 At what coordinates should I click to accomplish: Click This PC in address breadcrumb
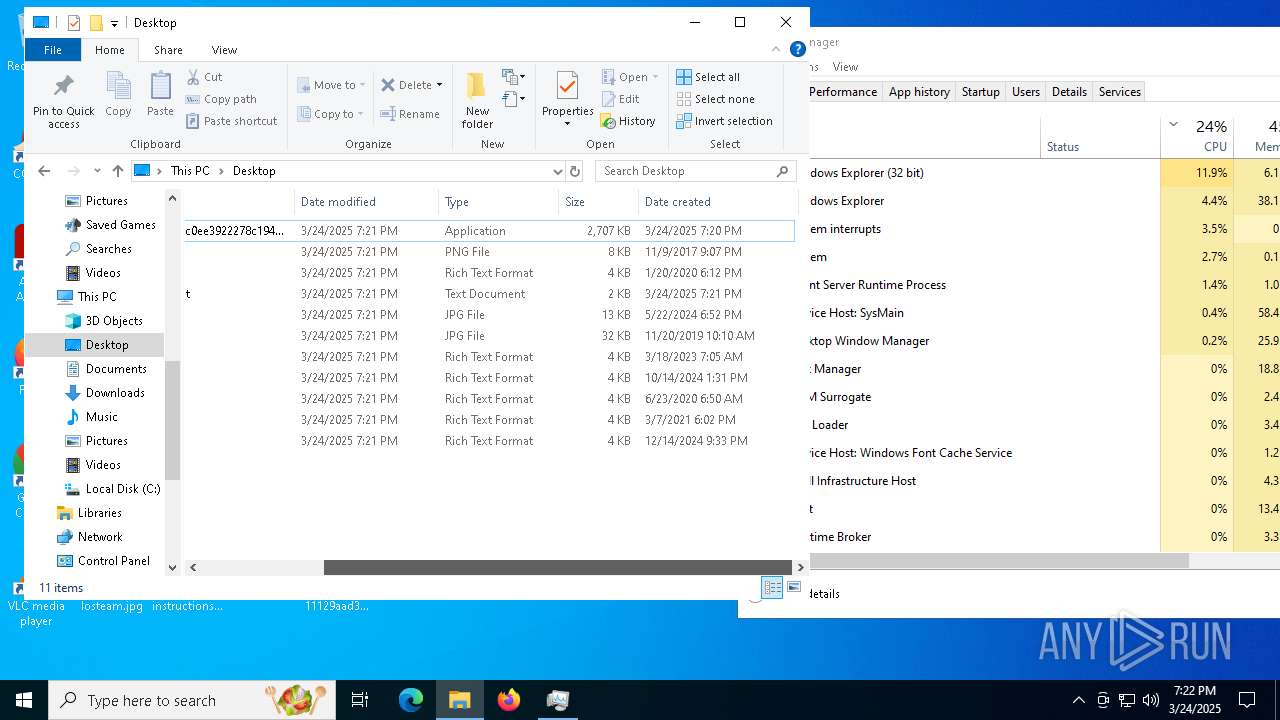[x=190, y=171]
